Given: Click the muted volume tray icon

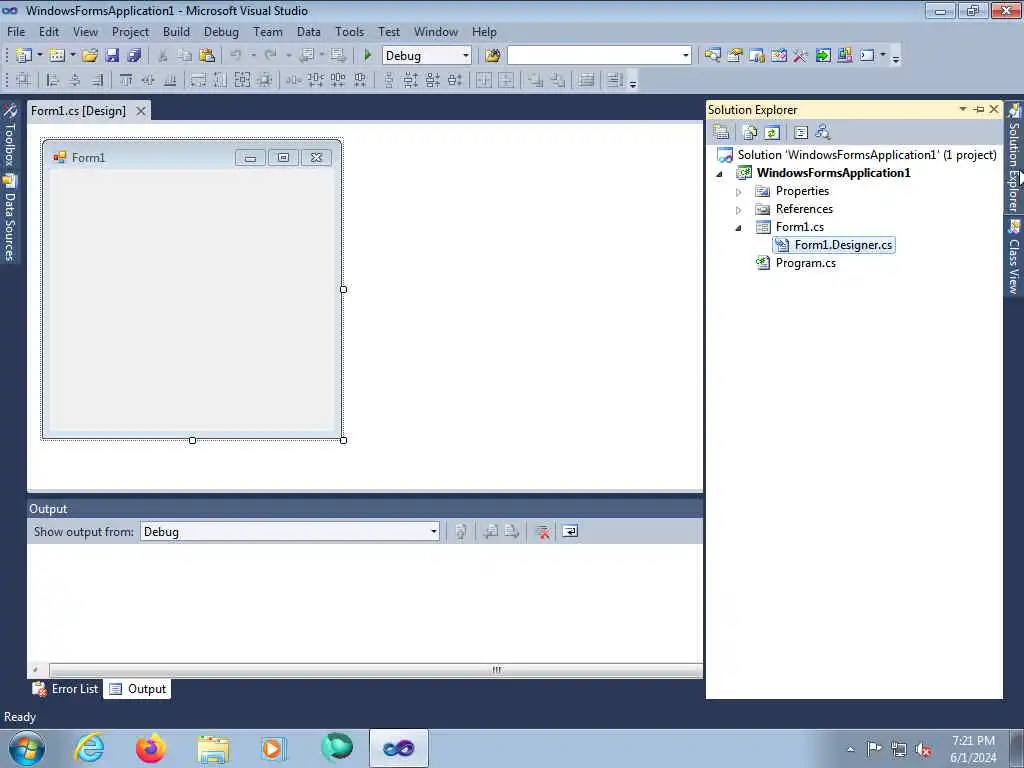Looking at the screenshot, I should click(x=923, y=749).
